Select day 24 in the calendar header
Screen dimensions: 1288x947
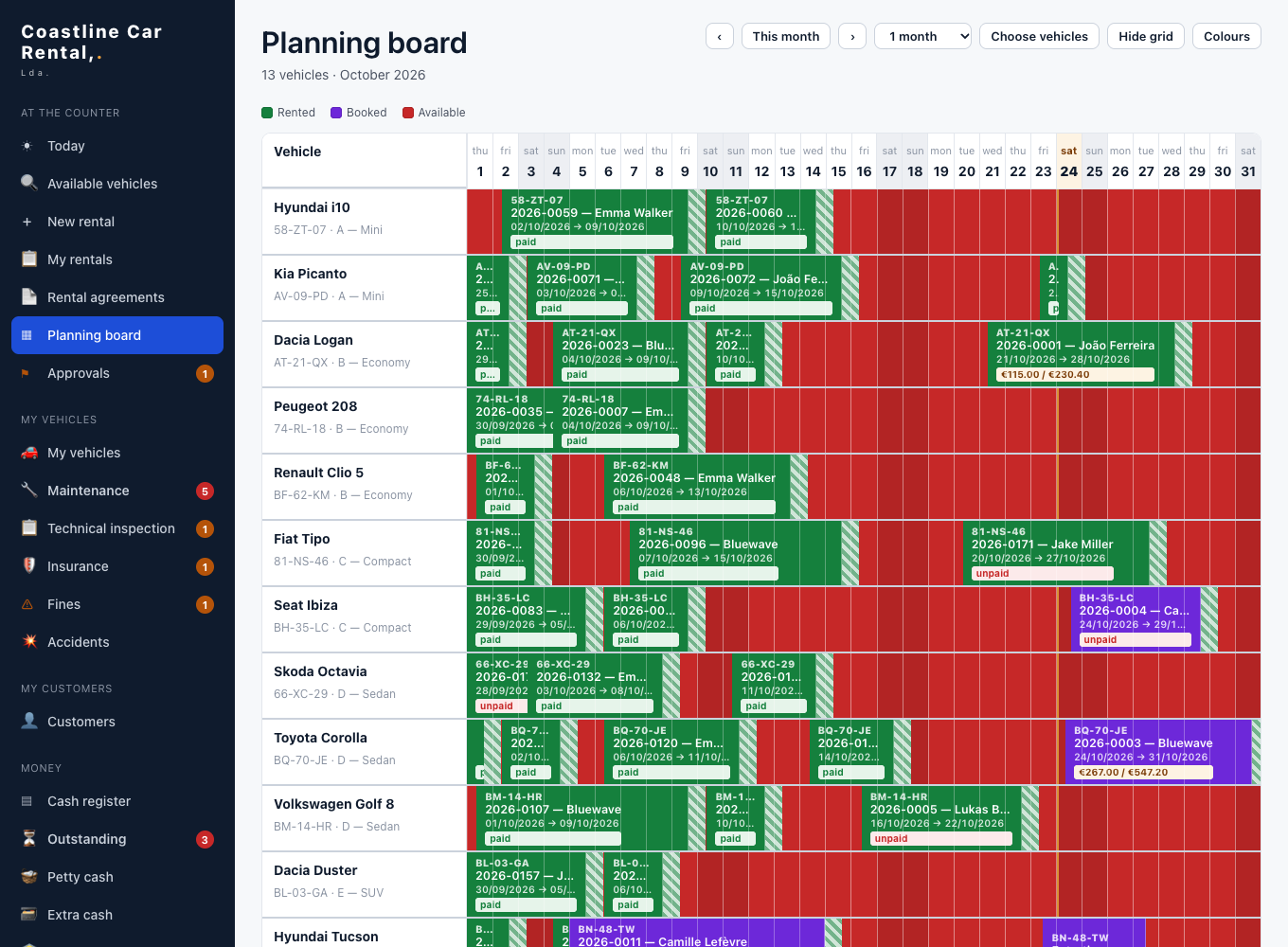click(1068, 162)
